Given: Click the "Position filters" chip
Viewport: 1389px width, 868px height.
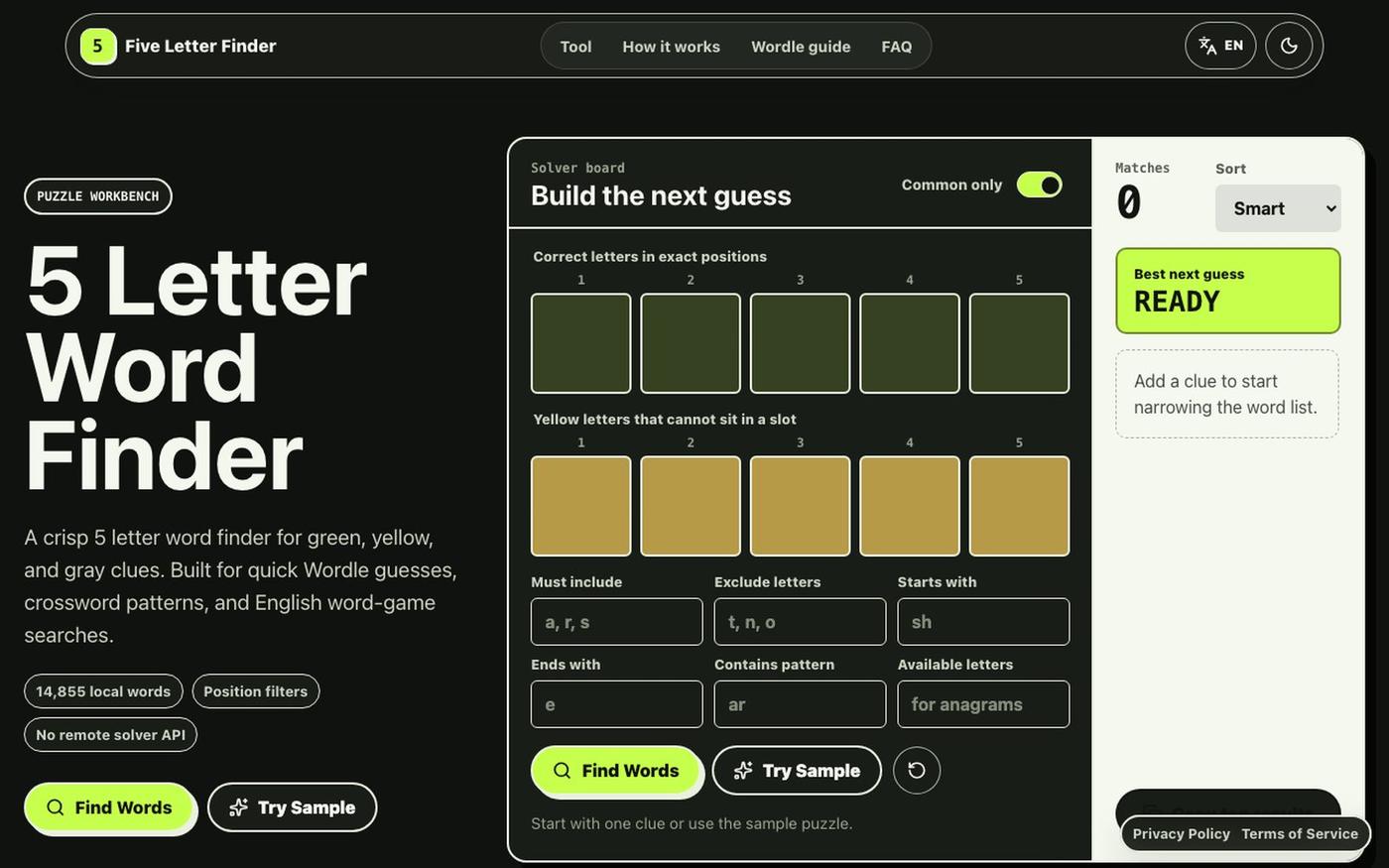Looking at the screenshot, I should coord(256,691).
